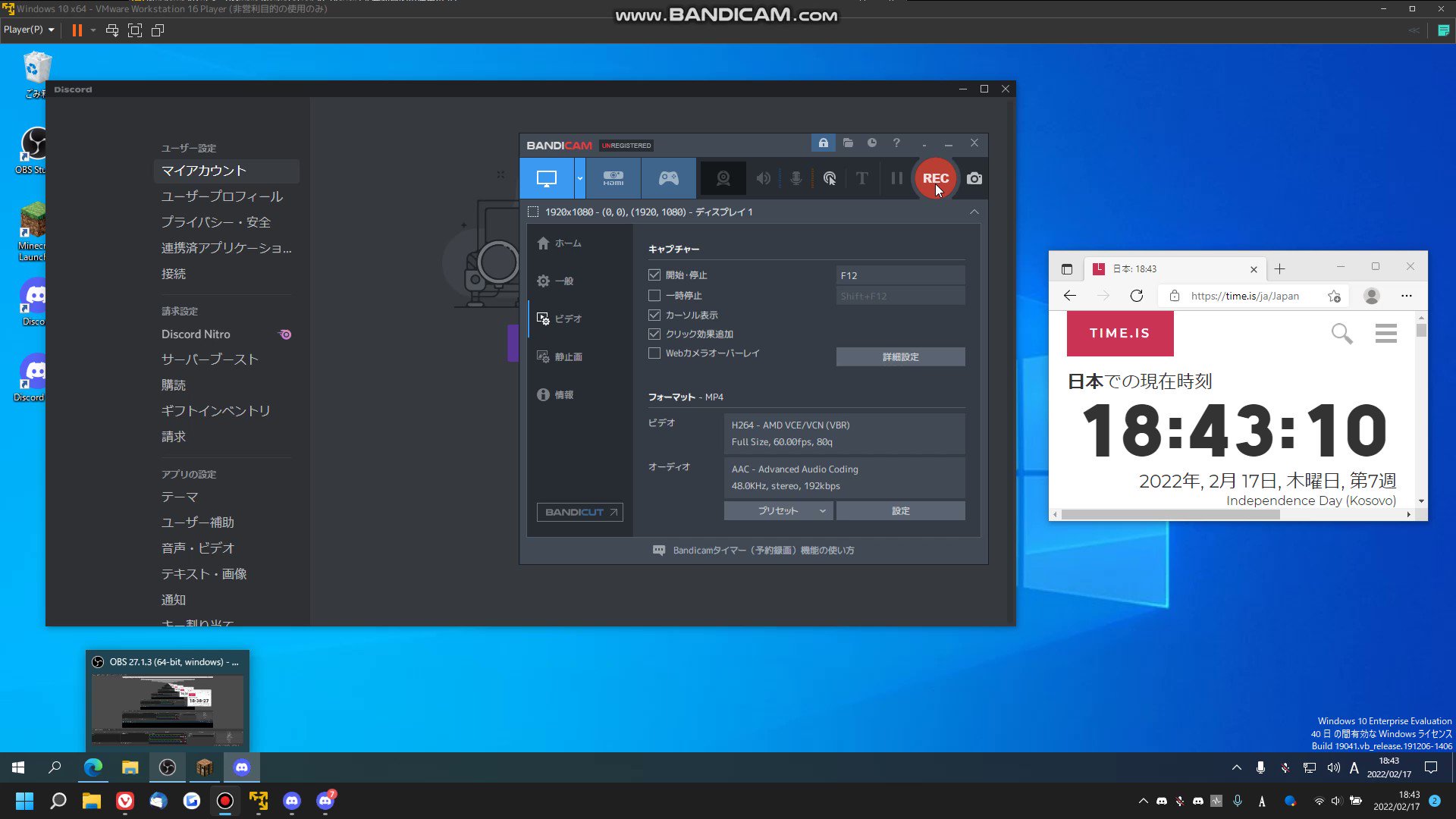This screenshot has width=1456, height=819.
Task: Select マイアカウント in Discord settings
Action: (226, 171)
